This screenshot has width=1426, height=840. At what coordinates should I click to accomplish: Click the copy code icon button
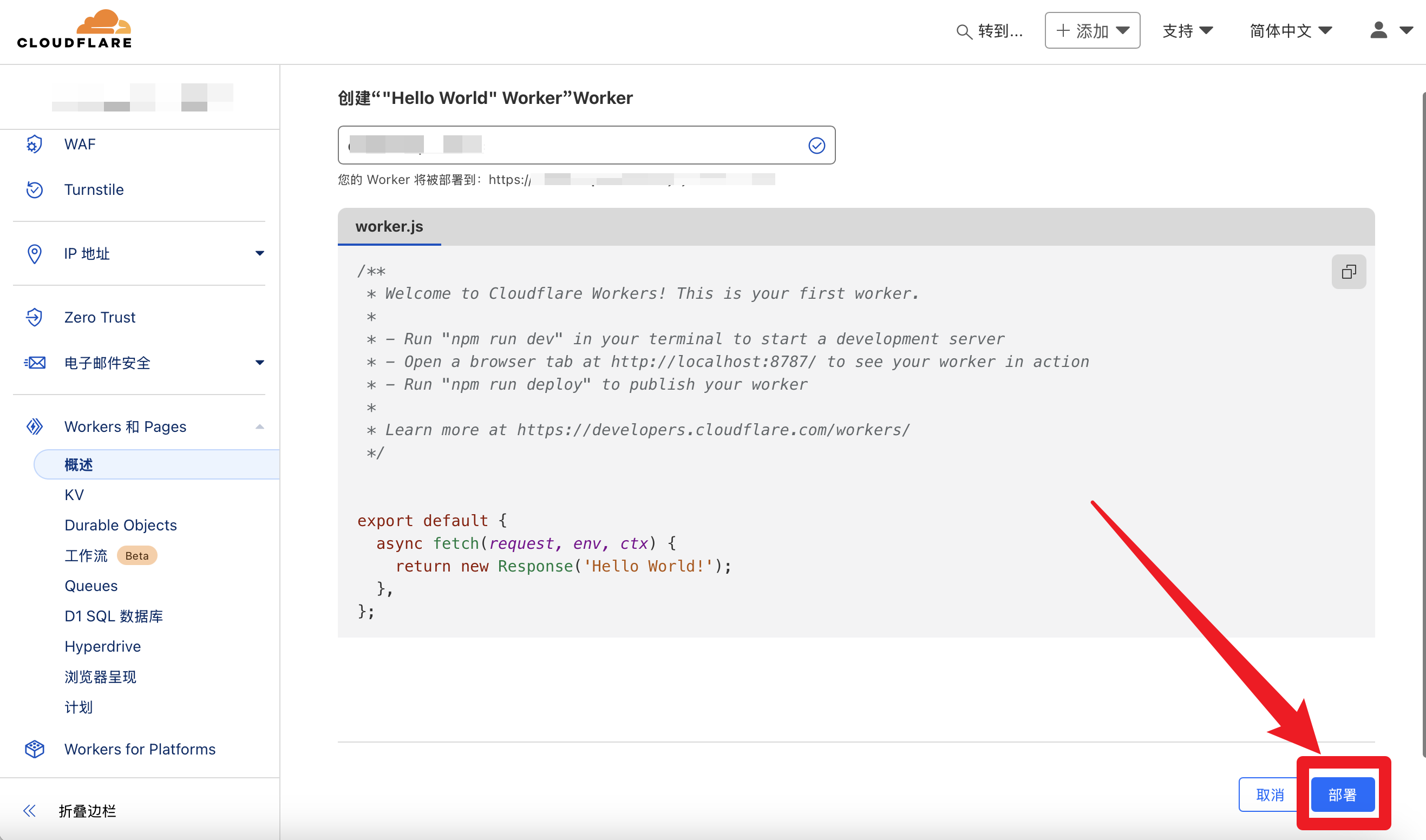[1349, 271]
